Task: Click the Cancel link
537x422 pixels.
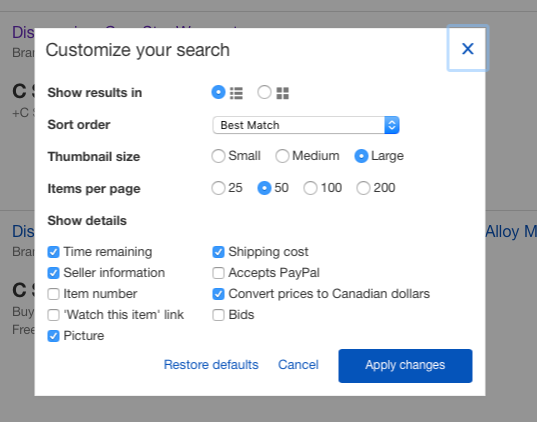Action: 298,365
